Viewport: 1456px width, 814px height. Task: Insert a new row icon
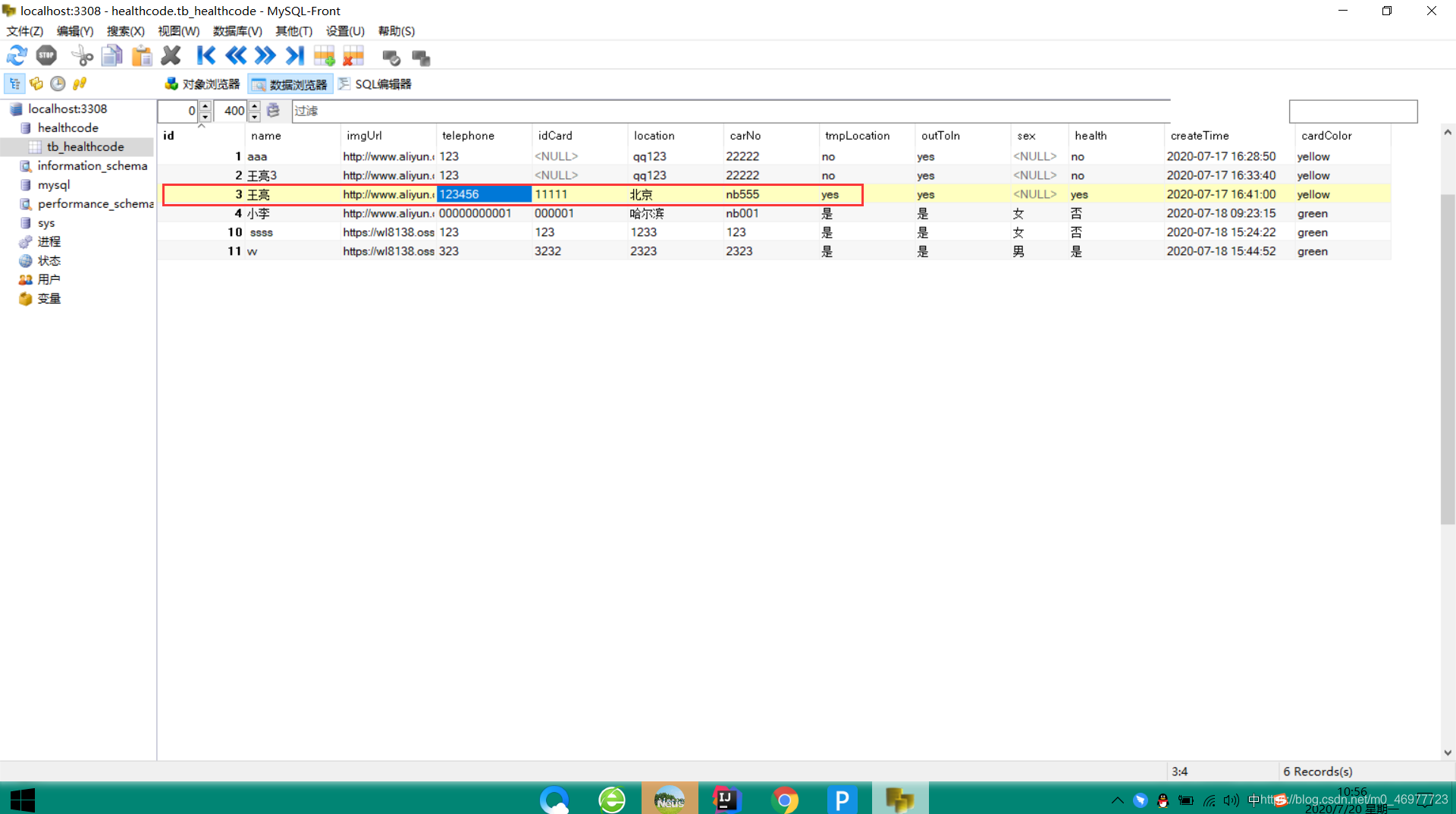click(x=324, y=55)
